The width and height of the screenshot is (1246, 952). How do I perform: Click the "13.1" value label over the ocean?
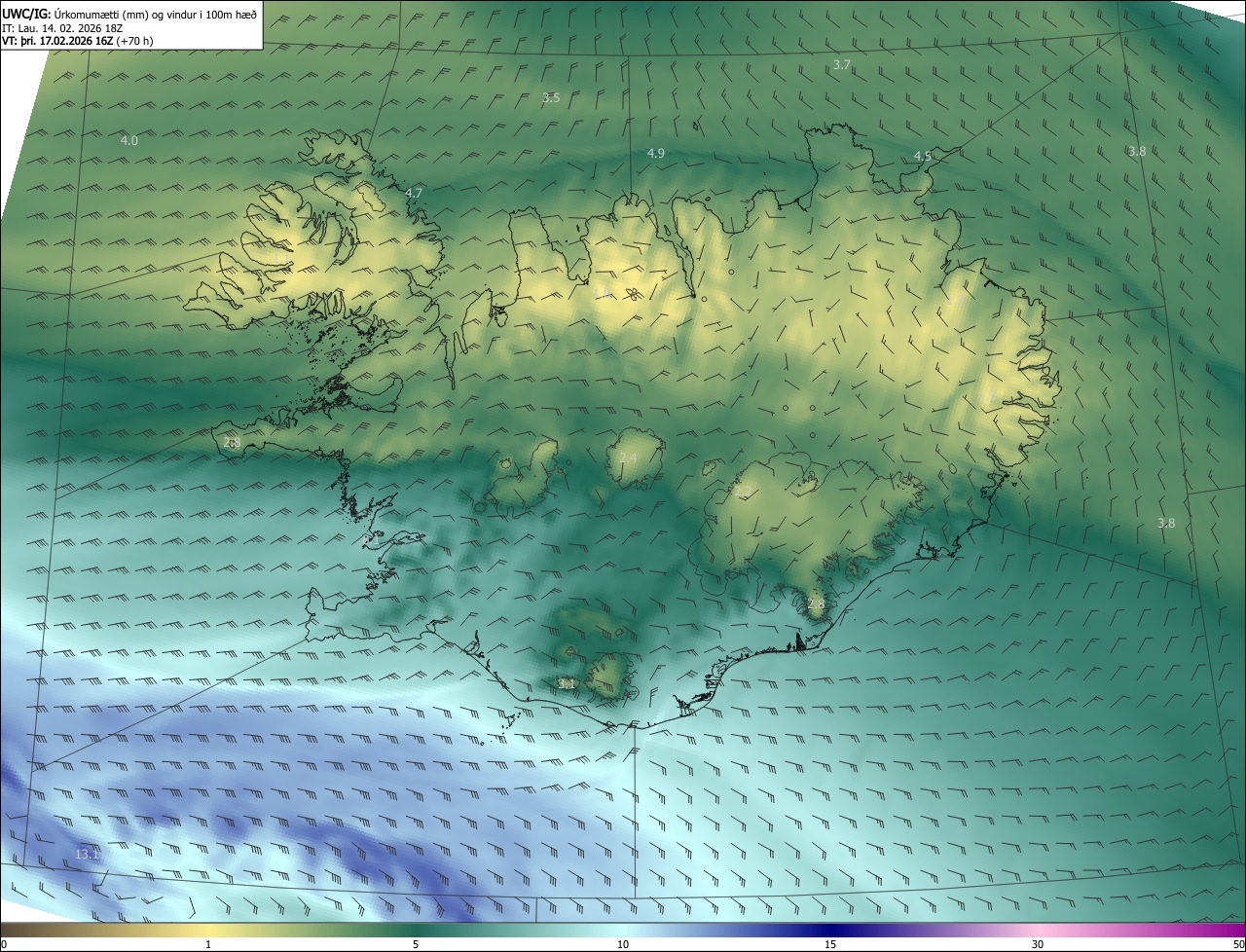[87, 855]
